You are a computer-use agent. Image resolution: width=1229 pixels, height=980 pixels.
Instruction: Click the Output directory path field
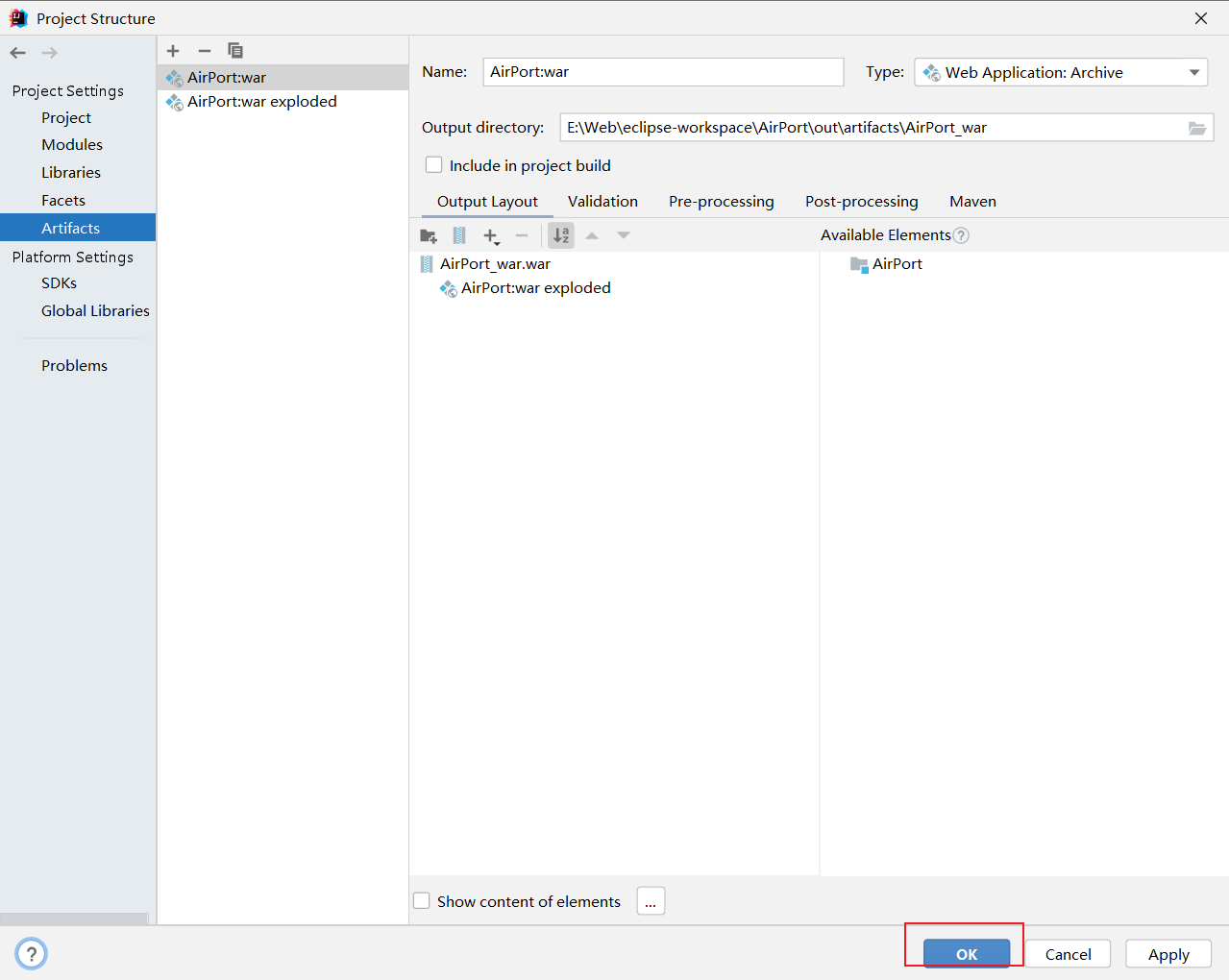point(865,127)
